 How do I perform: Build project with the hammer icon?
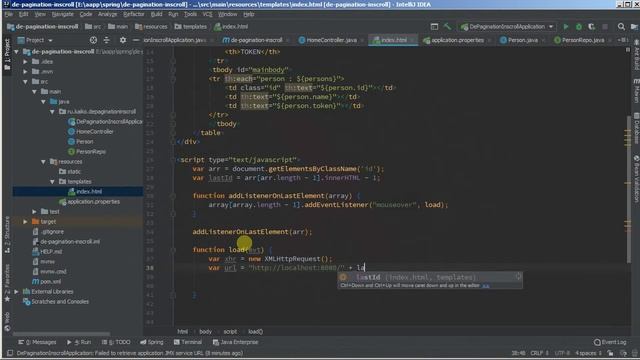coord(447,27)
